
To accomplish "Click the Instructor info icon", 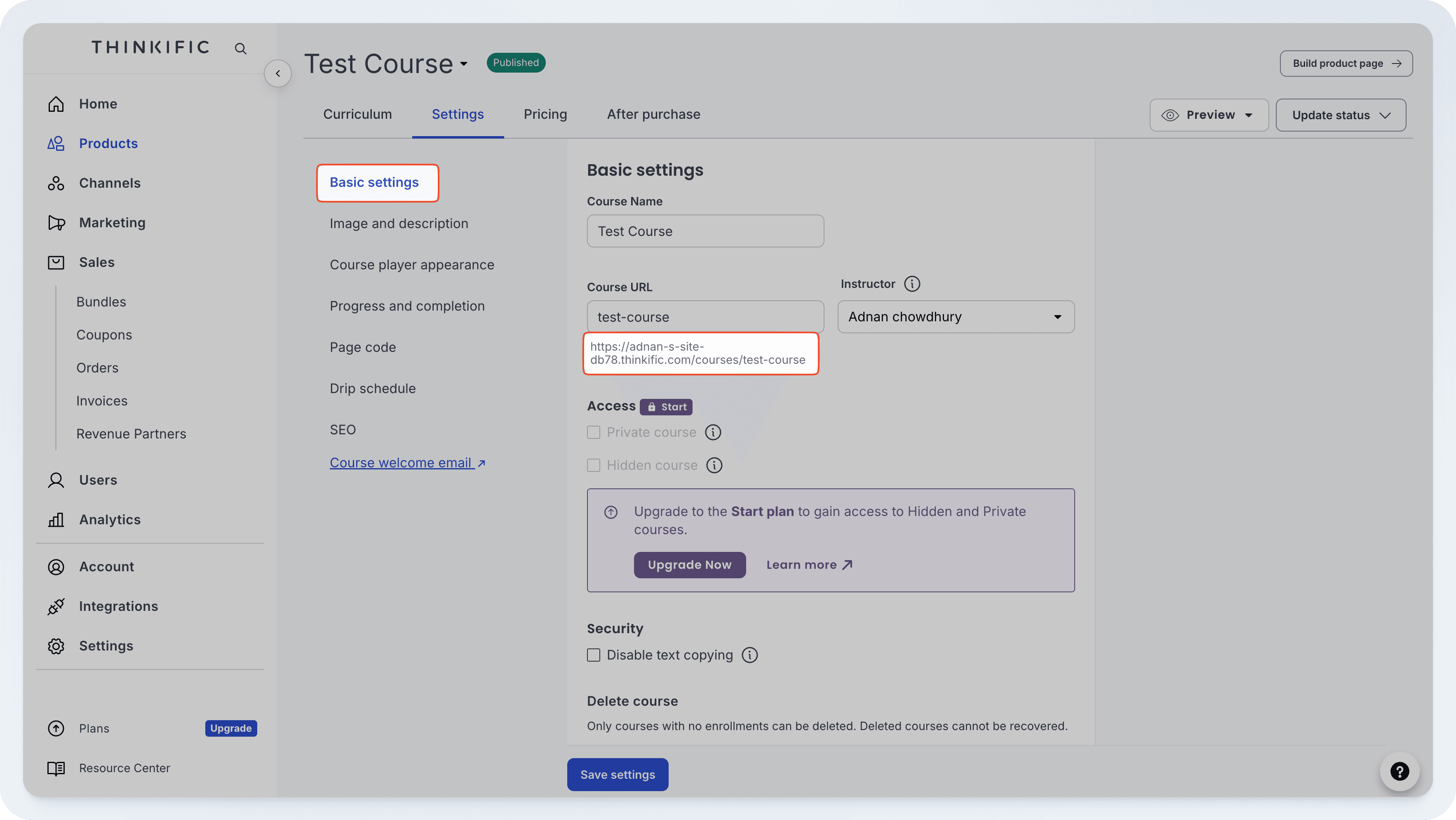I will [x=912, y=284].
